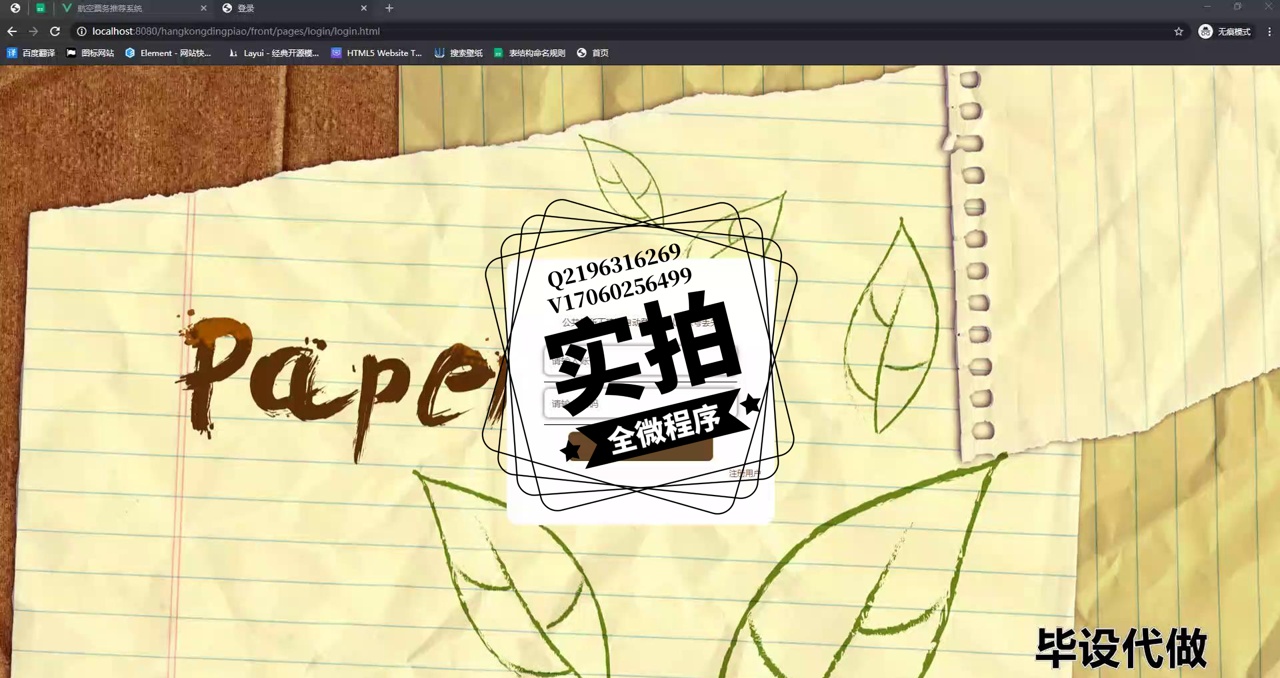Open the browser three-dot menu
The image size is (1280, 678).
[1269, 31]
